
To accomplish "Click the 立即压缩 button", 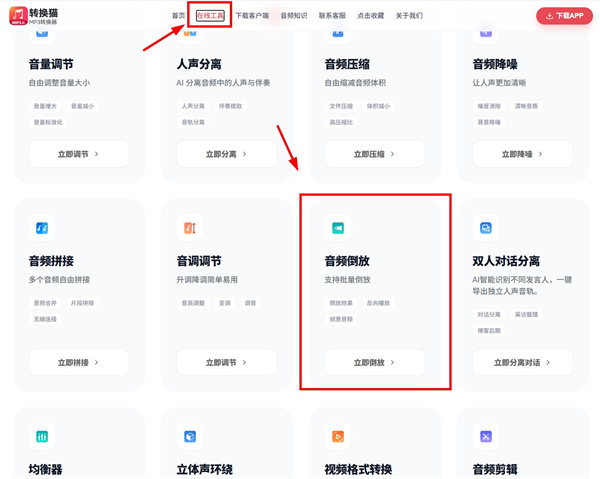I will pyautogui.click(x=375, y=154).
